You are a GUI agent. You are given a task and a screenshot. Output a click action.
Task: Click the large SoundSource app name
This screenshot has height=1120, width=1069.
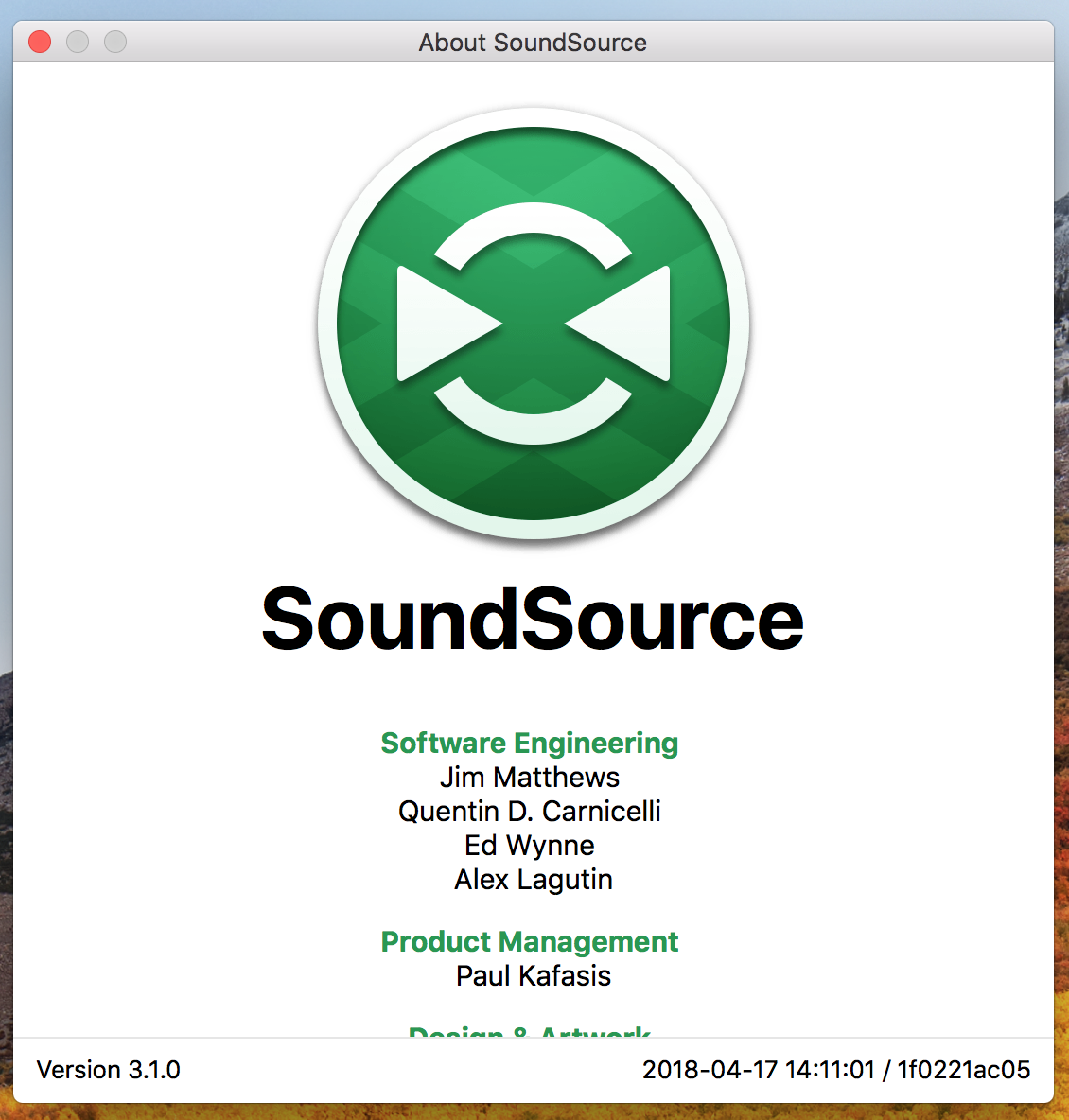533,620
